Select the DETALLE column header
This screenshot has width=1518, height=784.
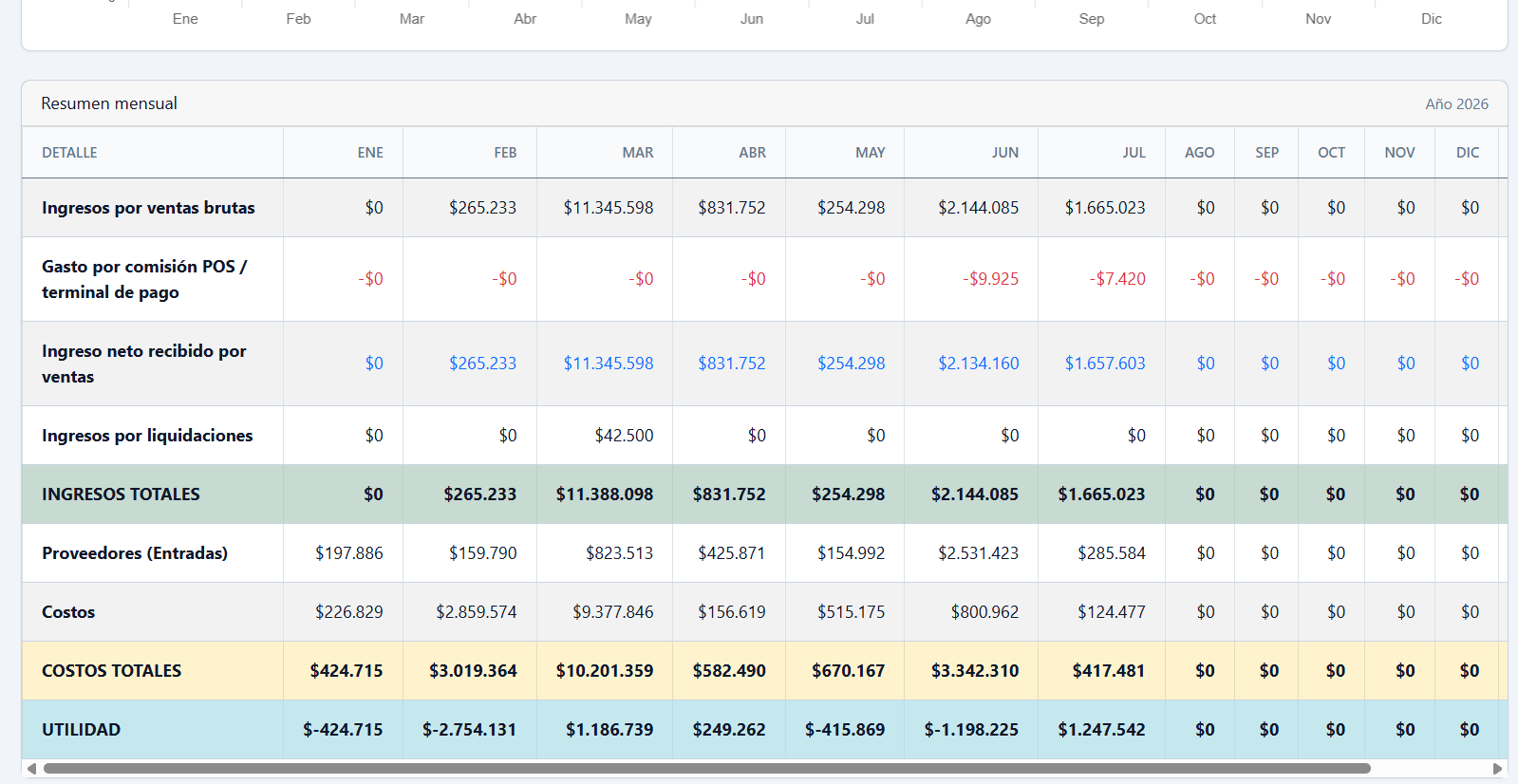point(69,153)
